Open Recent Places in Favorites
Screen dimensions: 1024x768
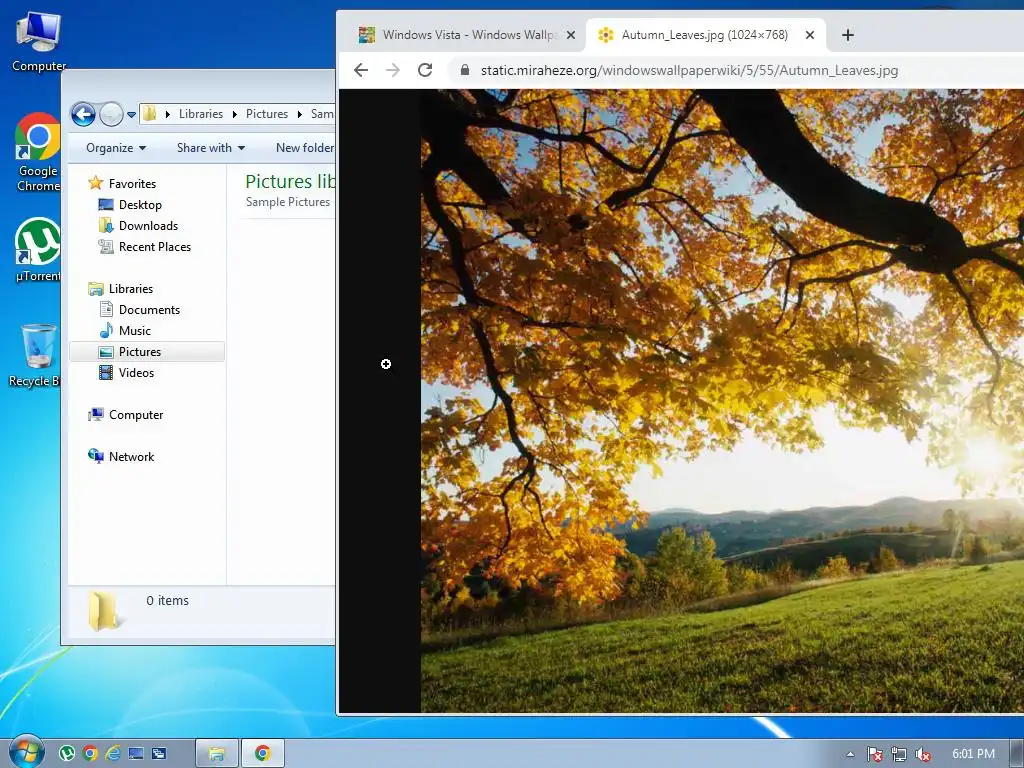tap(155, 247)
